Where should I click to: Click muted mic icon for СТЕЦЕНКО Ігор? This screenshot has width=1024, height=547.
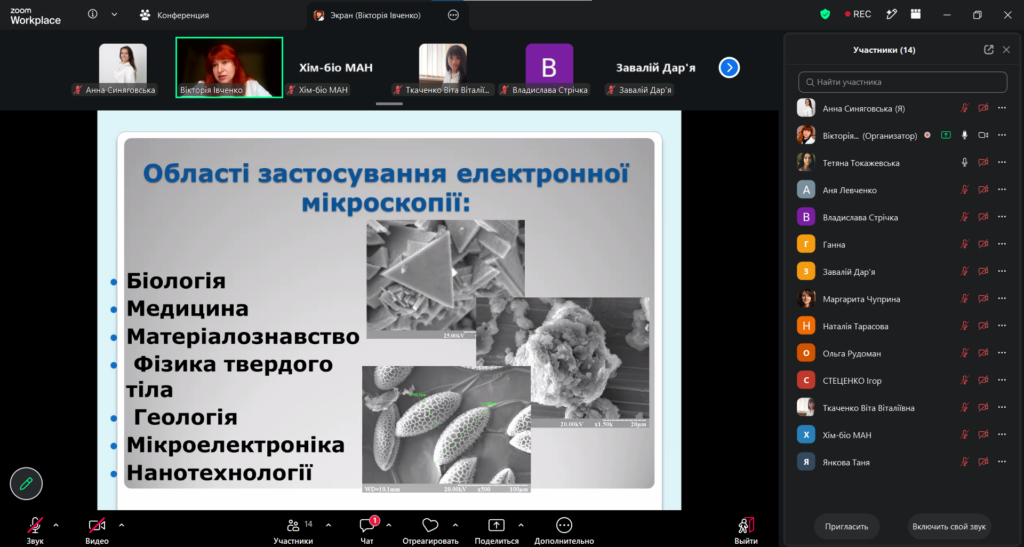coord(965,380)
